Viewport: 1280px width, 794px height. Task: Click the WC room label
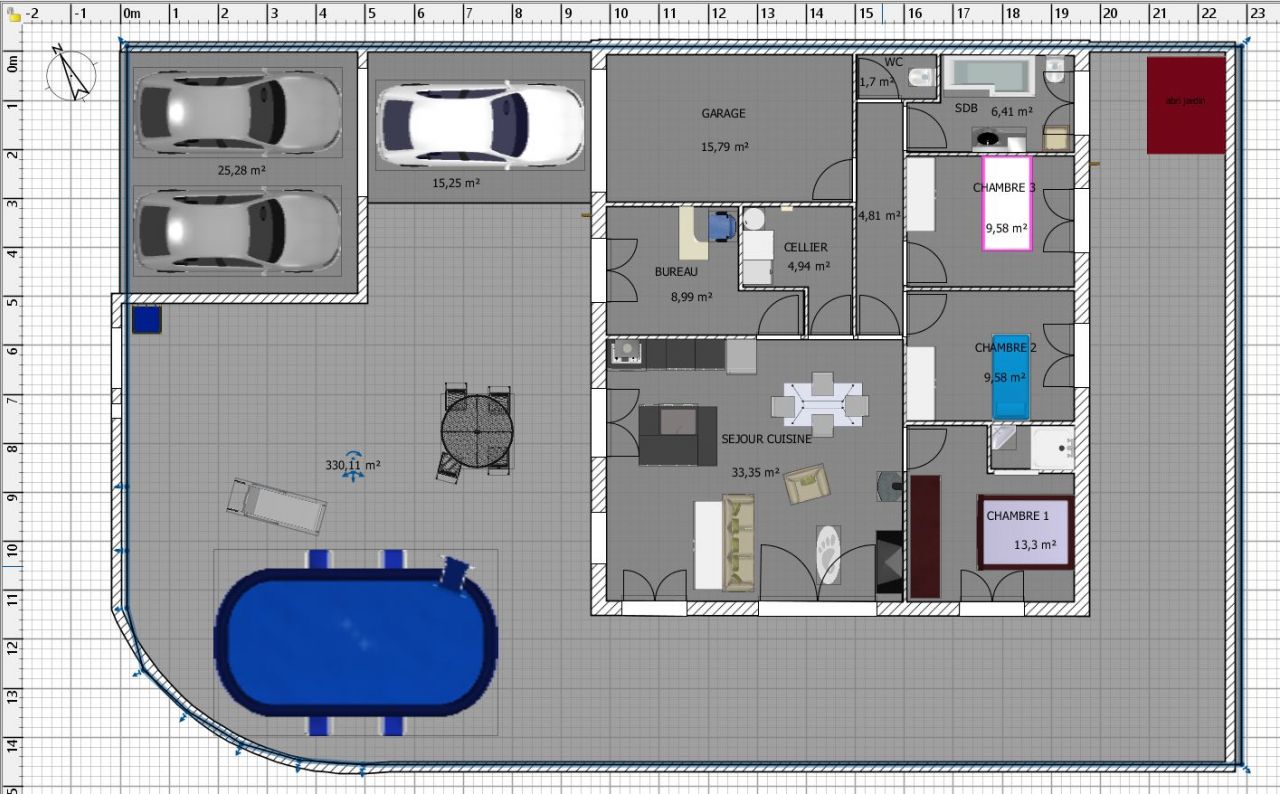pos(893,62)
